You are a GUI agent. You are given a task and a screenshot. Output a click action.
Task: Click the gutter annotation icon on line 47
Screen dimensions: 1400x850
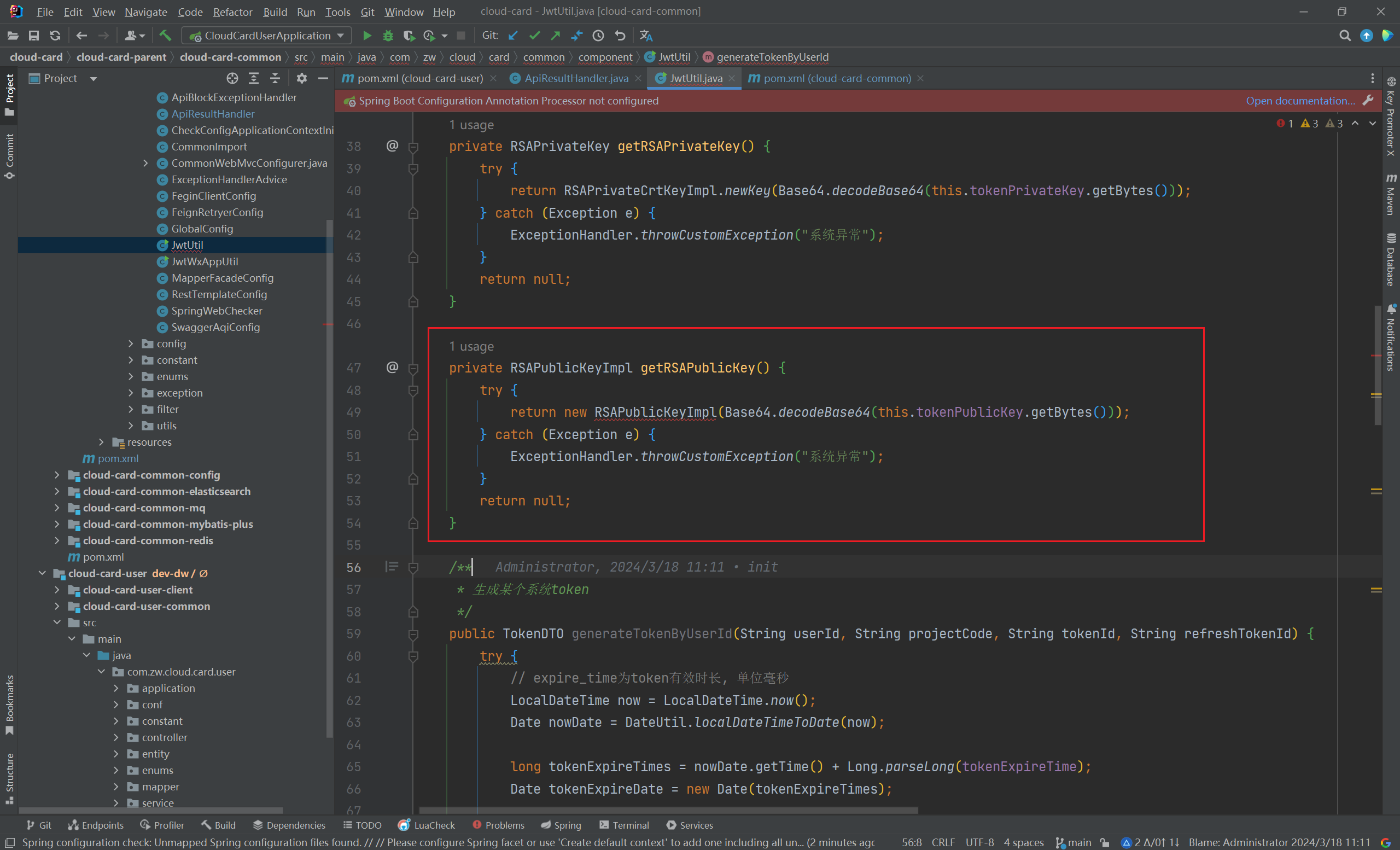(392, 368)
